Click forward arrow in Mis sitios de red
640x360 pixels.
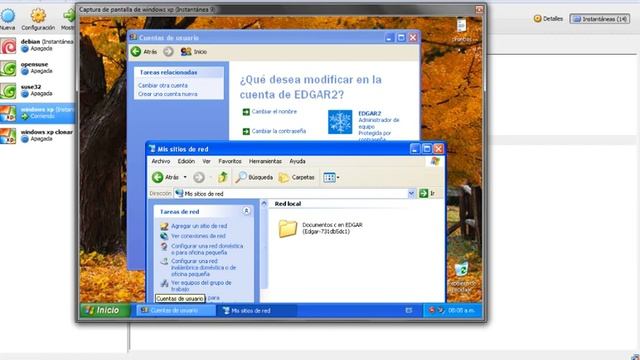199,177
